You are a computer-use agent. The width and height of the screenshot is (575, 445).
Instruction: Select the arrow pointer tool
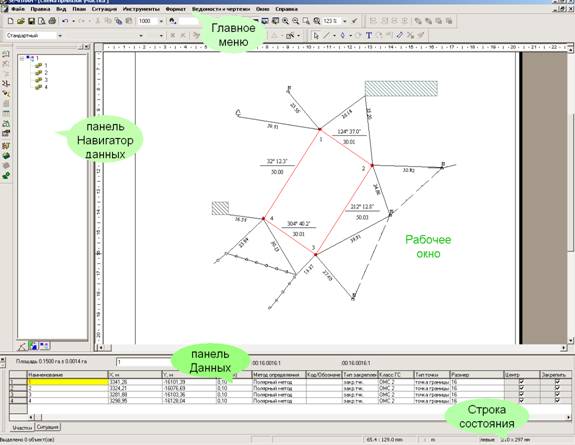pos(316,36)
